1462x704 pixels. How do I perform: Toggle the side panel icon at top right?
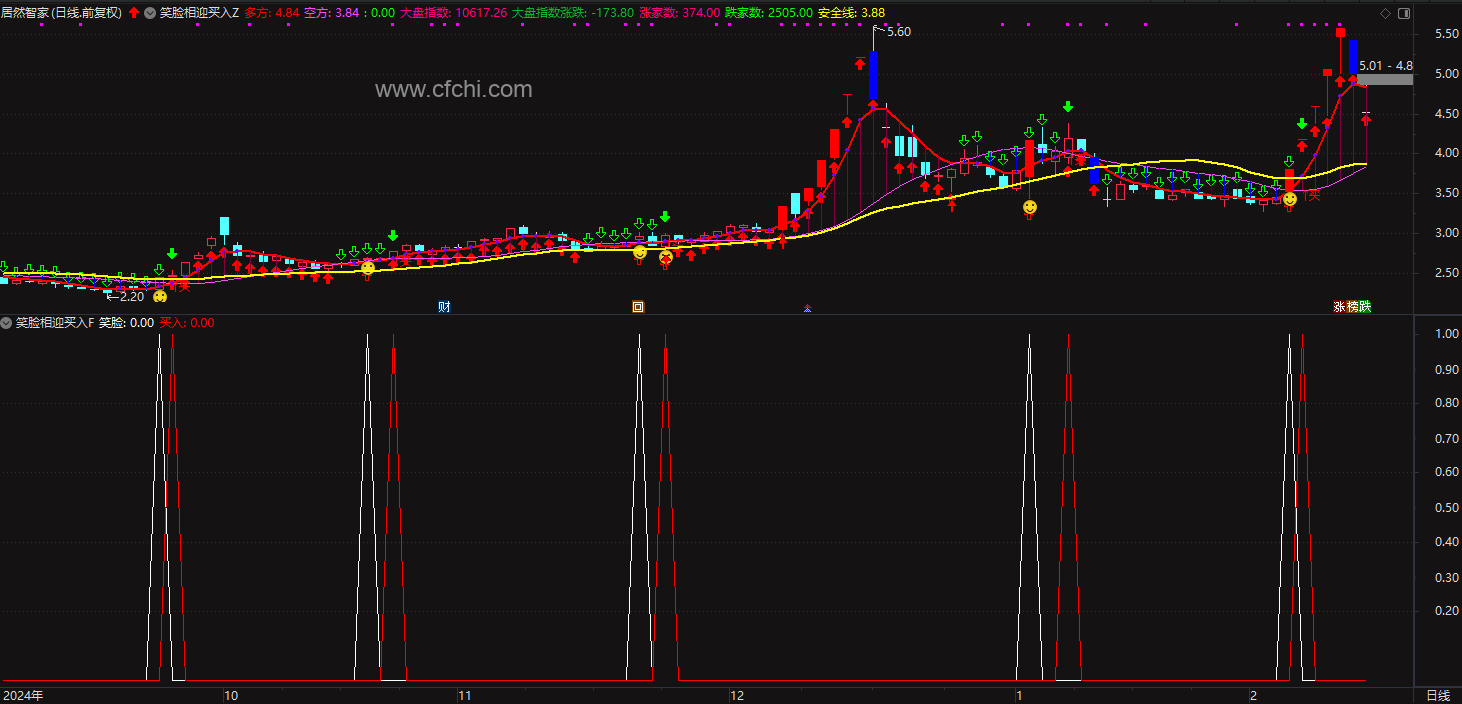(1403, 13)
